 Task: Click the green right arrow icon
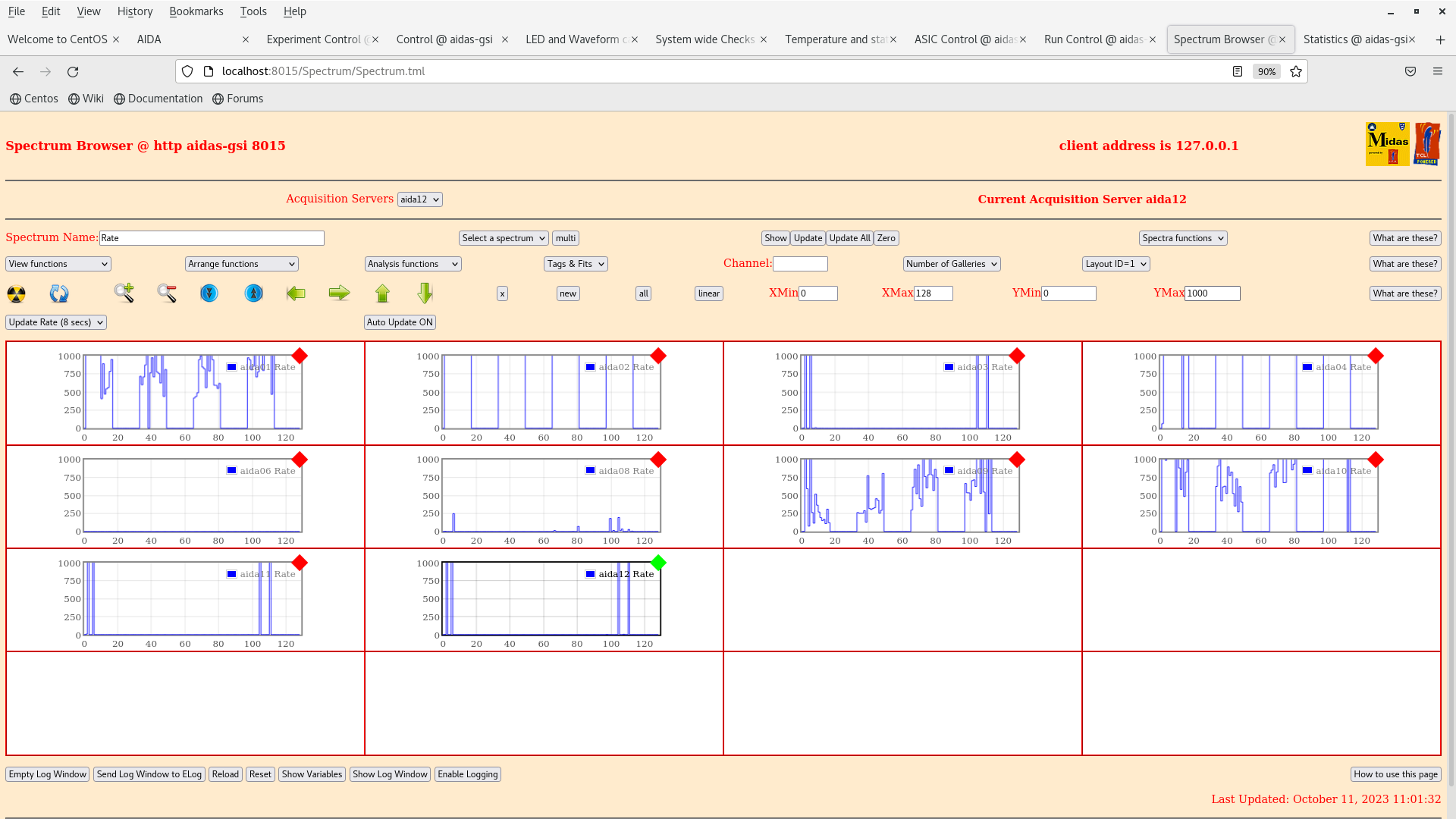point(339,293)
